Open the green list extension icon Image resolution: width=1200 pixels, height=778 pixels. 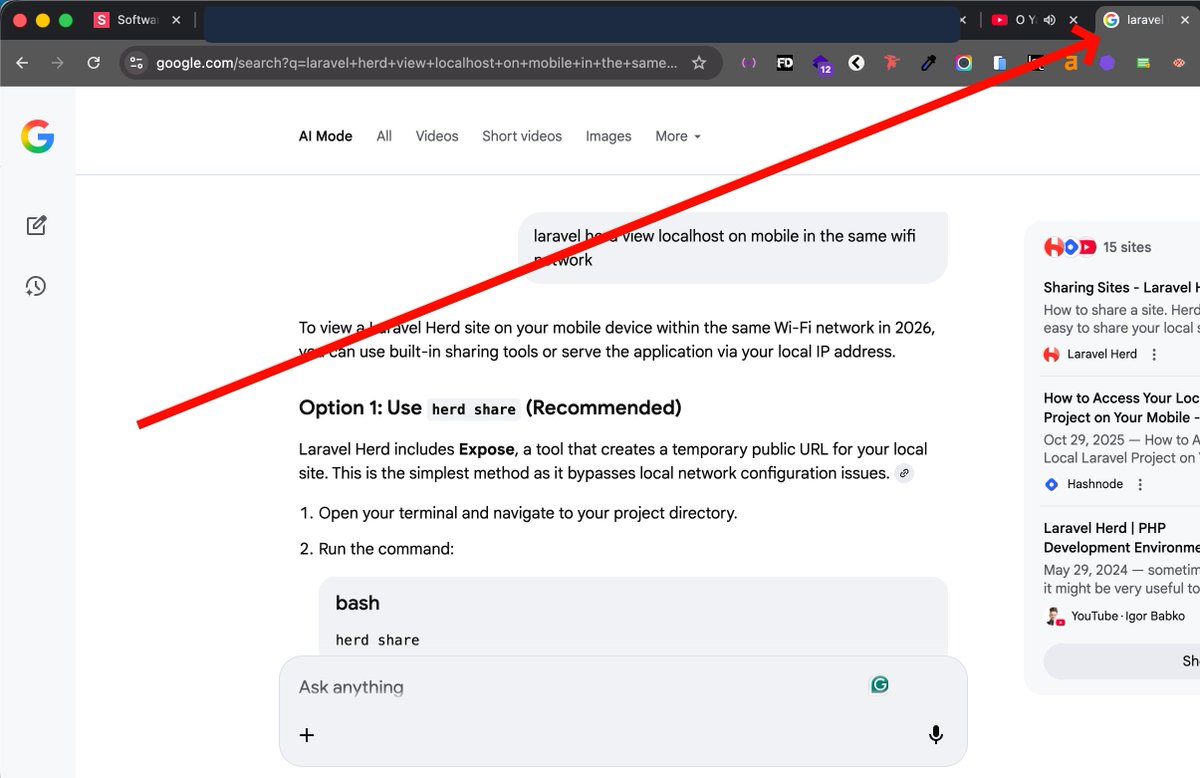[1143, 62]
